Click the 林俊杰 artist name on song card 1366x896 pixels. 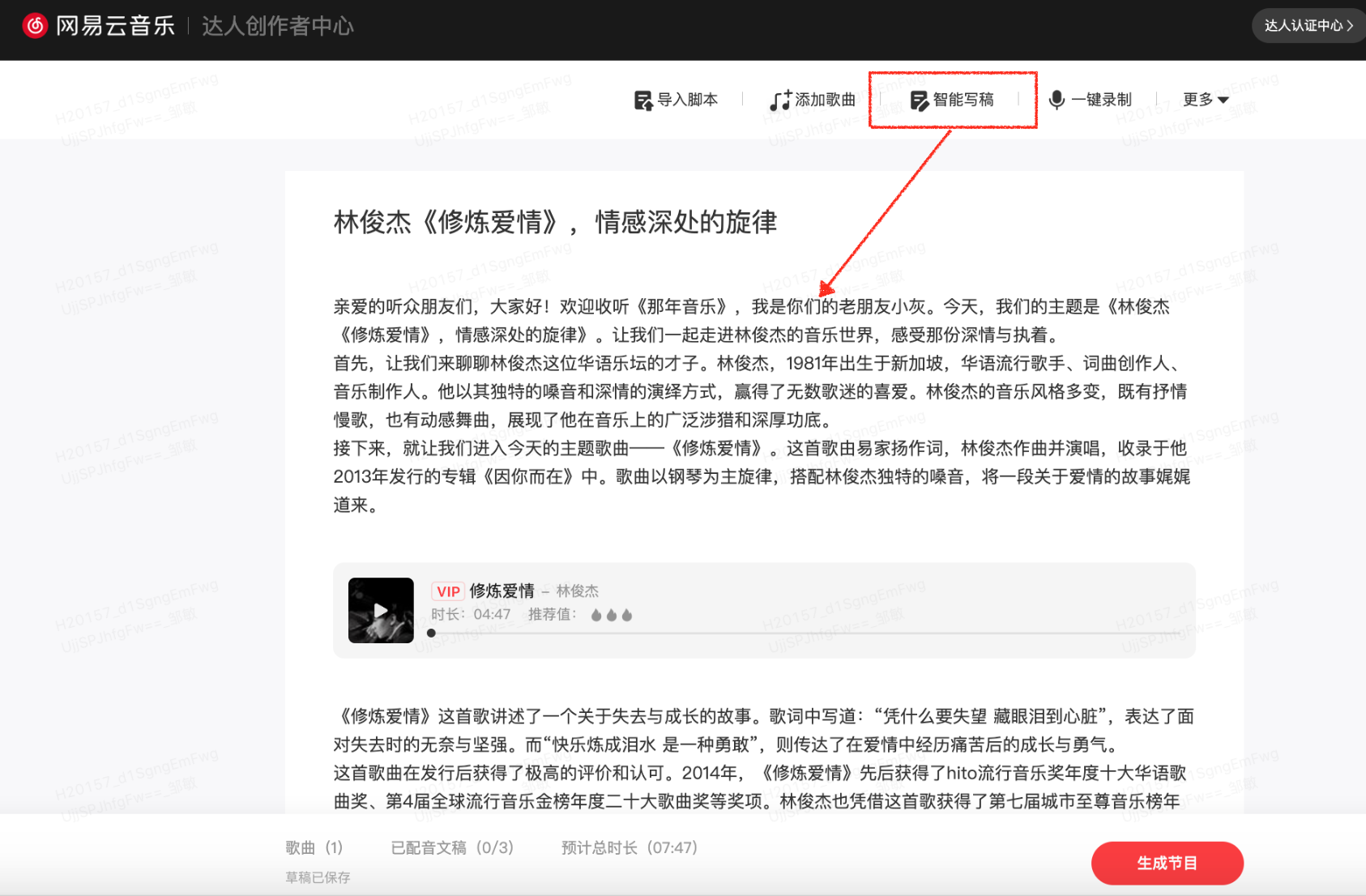click(578, 591)
